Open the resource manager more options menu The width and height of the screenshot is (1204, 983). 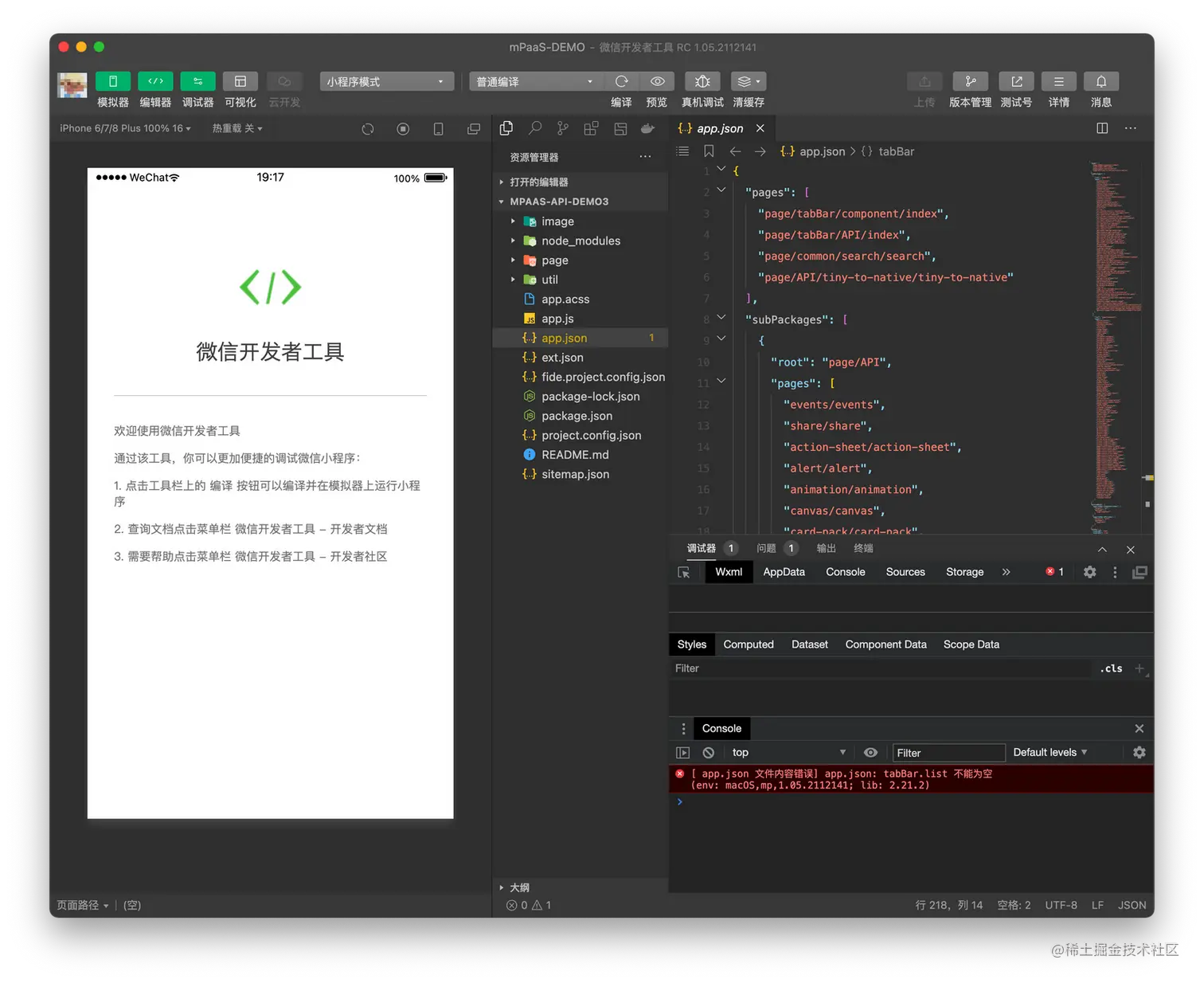tap(645, 157)
